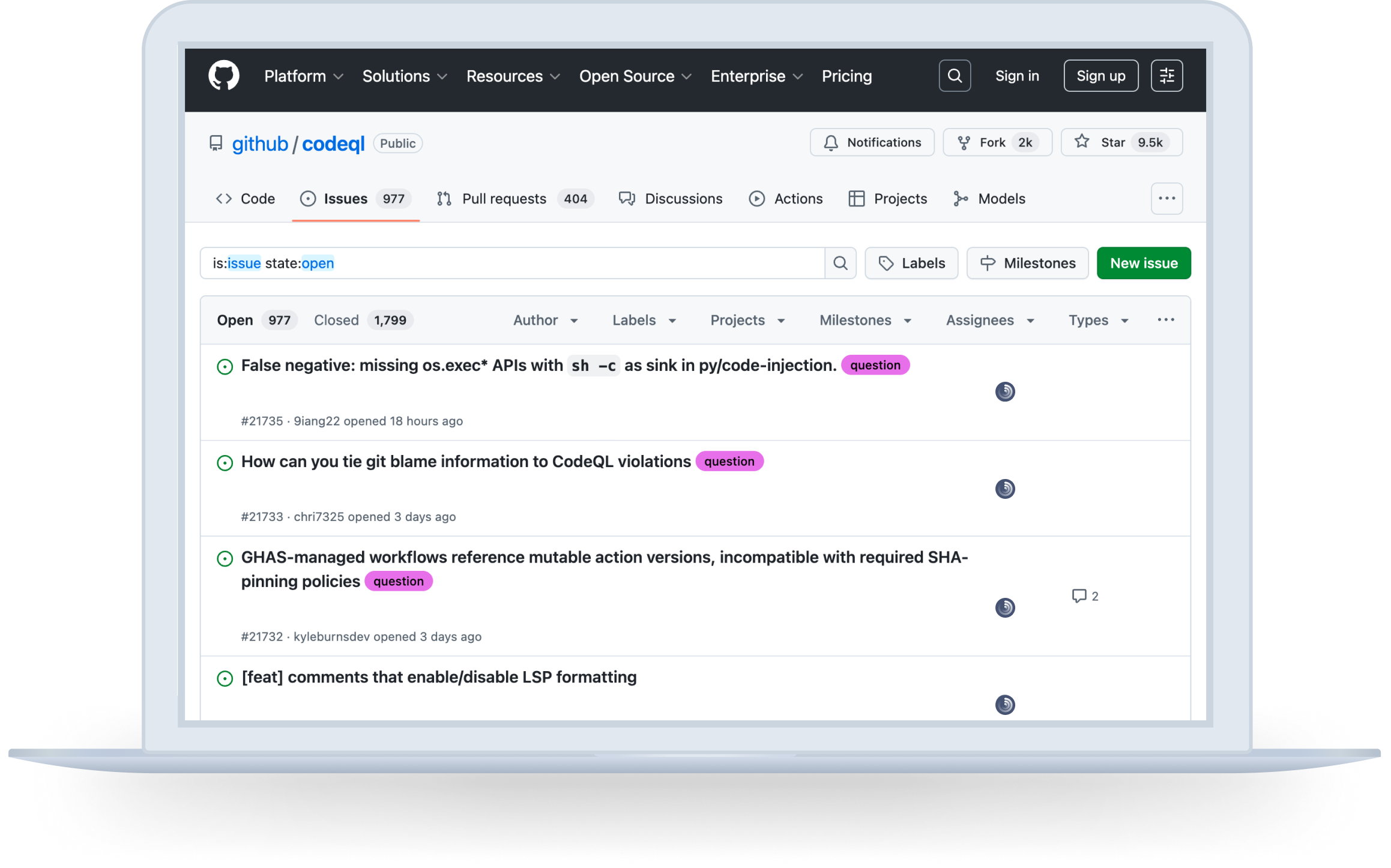
Task: Open the header search magnifier button
Action: [954, 76]
